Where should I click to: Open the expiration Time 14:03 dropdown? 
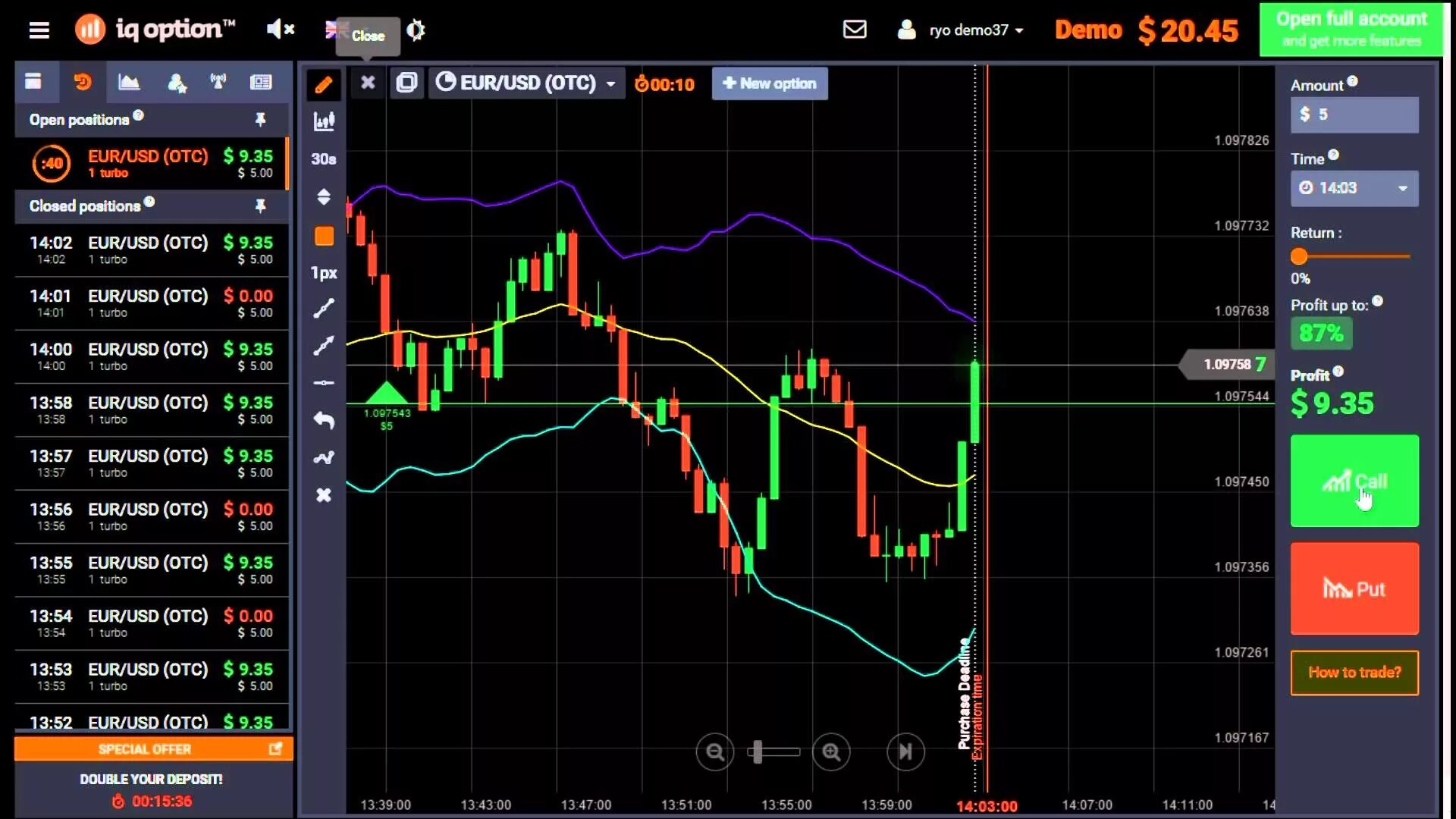[x=1354, y=188]
